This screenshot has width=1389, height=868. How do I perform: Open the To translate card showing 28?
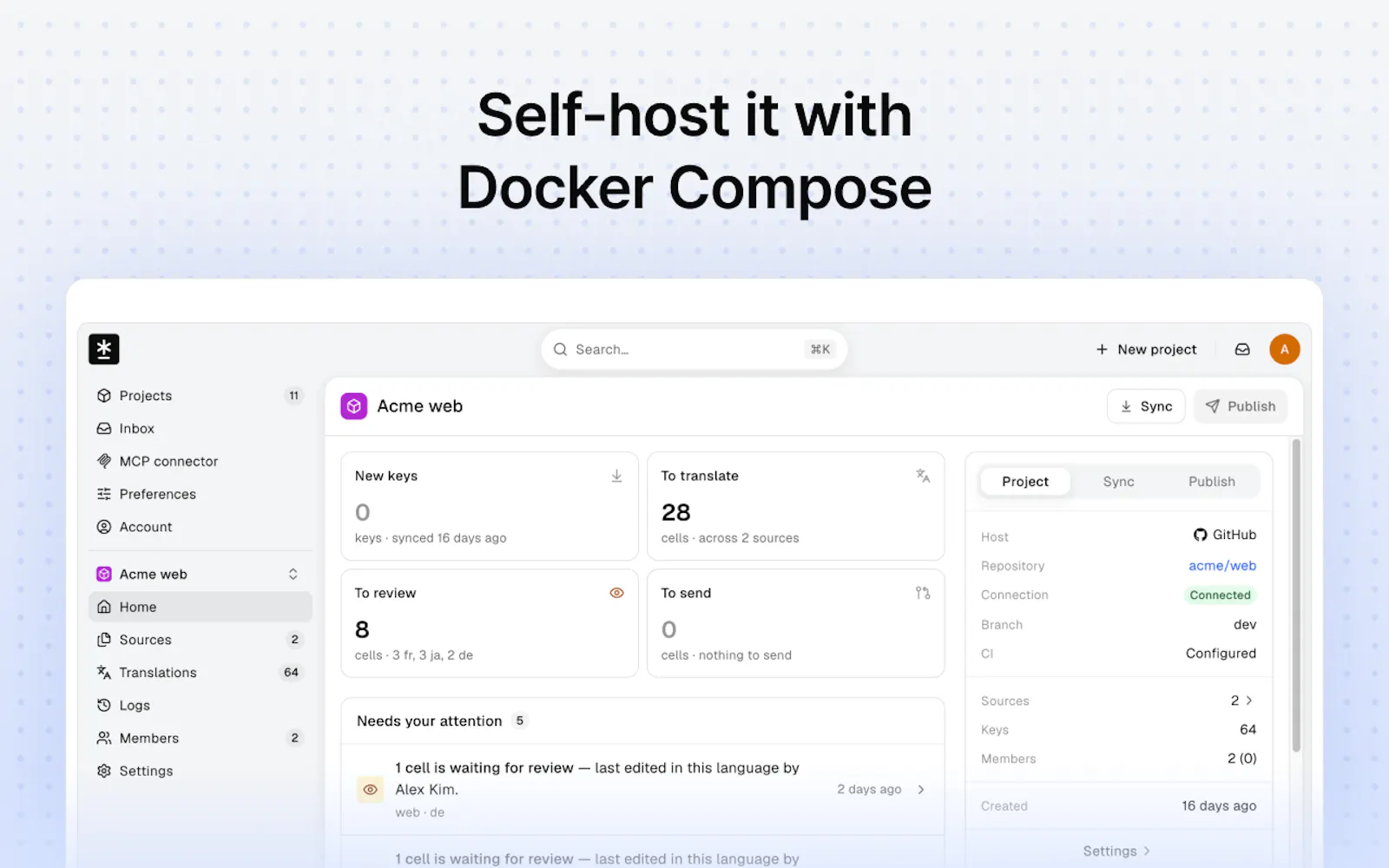pyautogui.click(x=795, y=506)
